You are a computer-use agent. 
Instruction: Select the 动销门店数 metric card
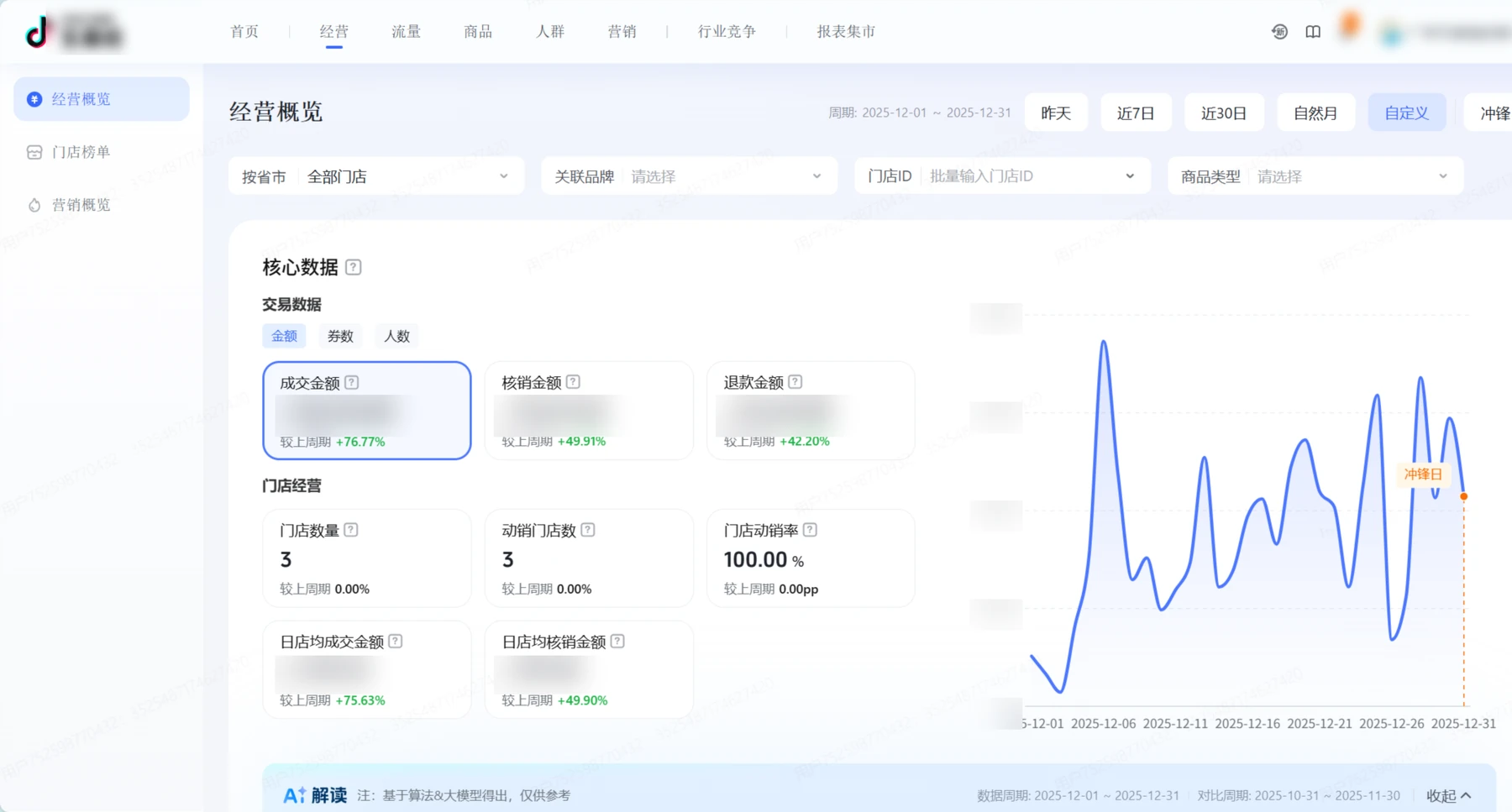point(589,558)
